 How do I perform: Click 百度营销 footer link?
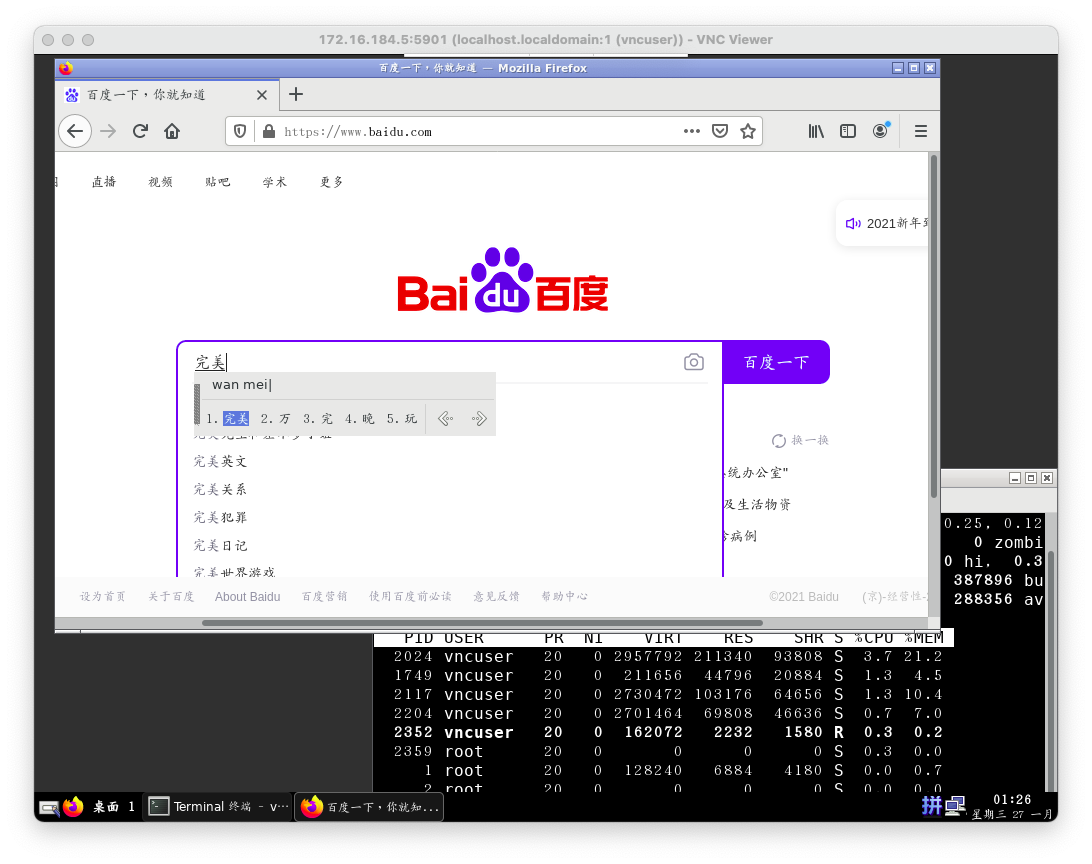coord(325,597)
